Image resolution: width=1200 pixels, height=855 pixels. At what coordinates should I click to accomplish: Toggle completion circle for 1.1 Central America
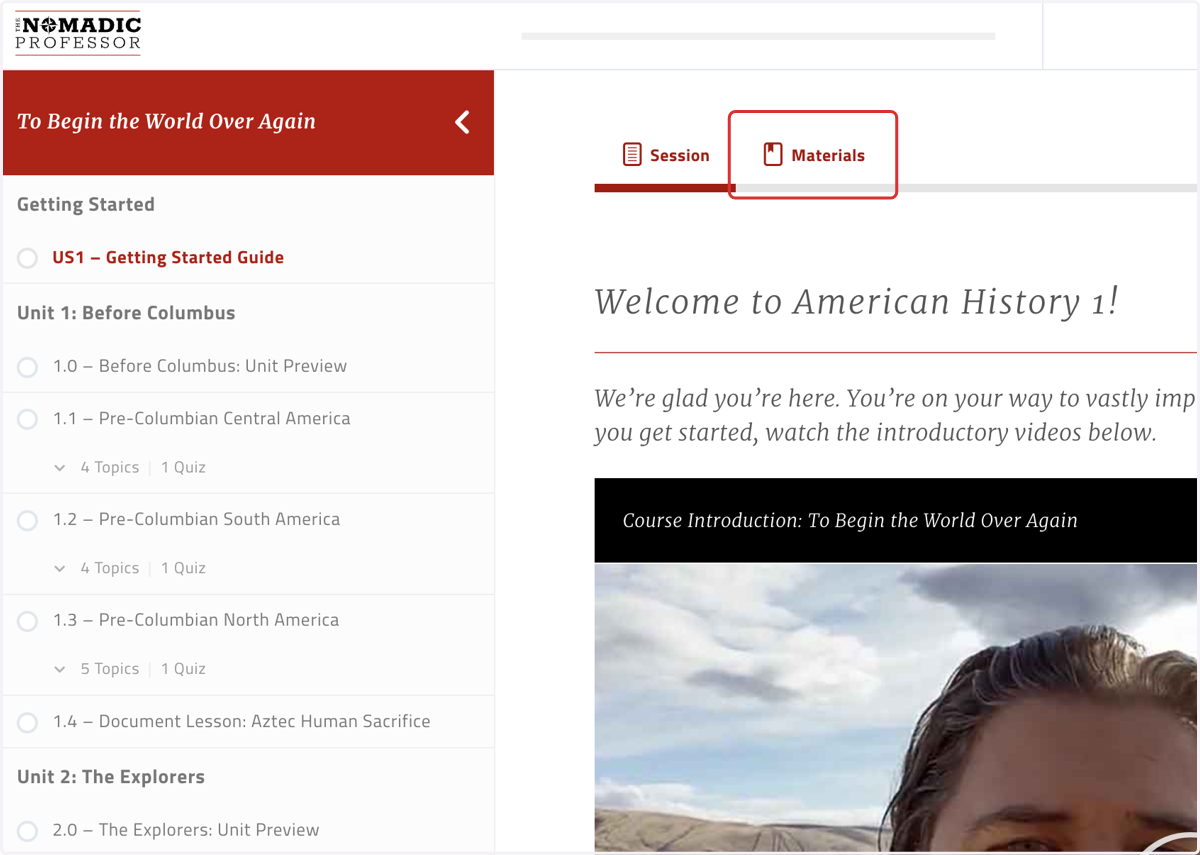tap(28, 419)
